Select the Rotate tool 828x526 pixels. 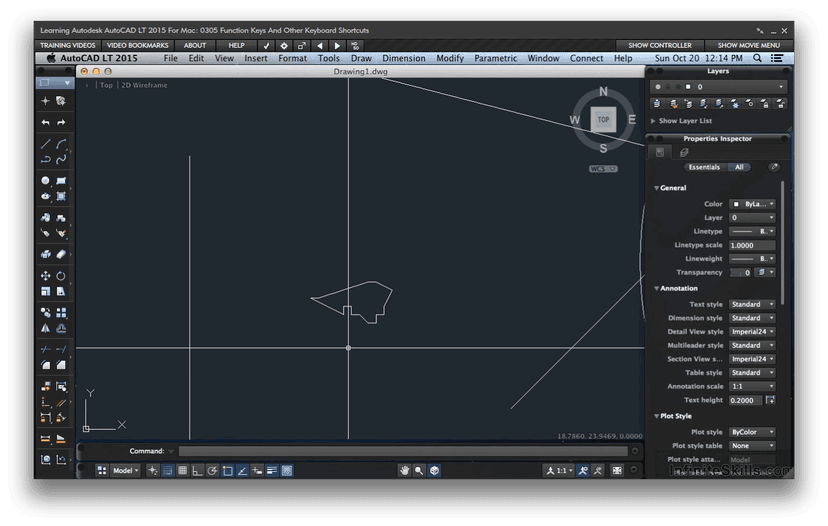point(61,276)
